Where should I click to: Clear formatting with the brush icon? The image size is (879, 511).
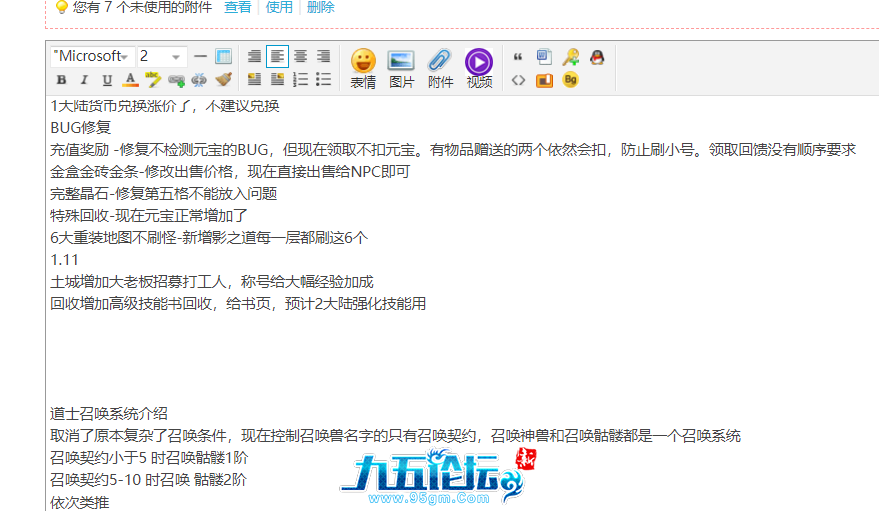click(223, 80)
